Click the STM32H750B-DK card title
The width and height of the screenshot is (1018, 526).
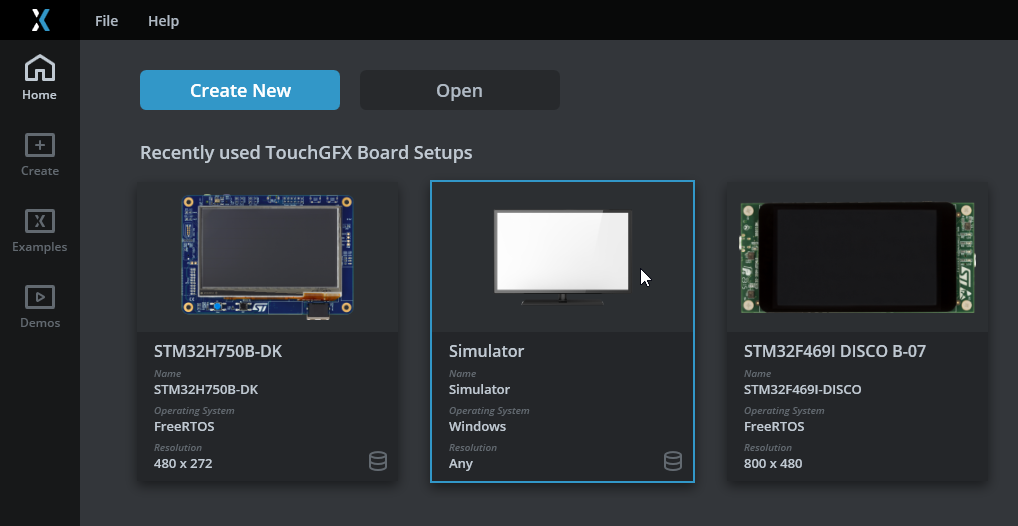[217, 351]
